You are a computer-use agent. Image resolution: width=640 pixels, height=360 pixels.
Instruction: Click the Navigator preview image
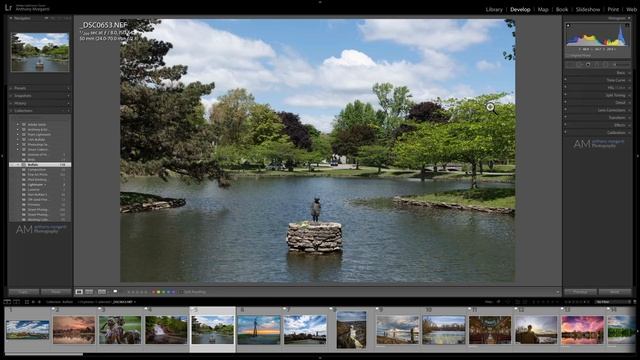click(x=40, y=52)
